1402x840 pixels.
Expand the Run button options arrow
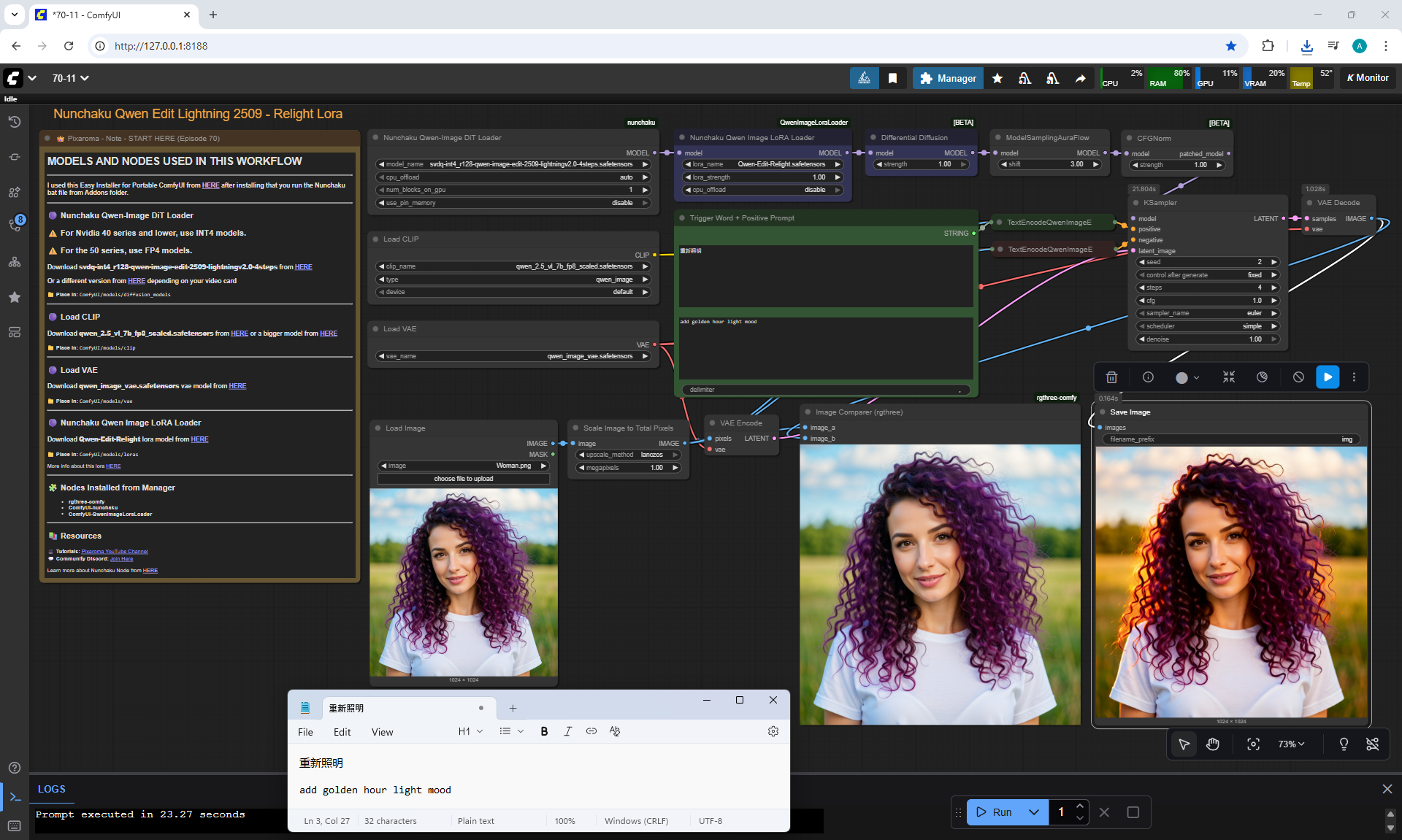(1033, 812)
